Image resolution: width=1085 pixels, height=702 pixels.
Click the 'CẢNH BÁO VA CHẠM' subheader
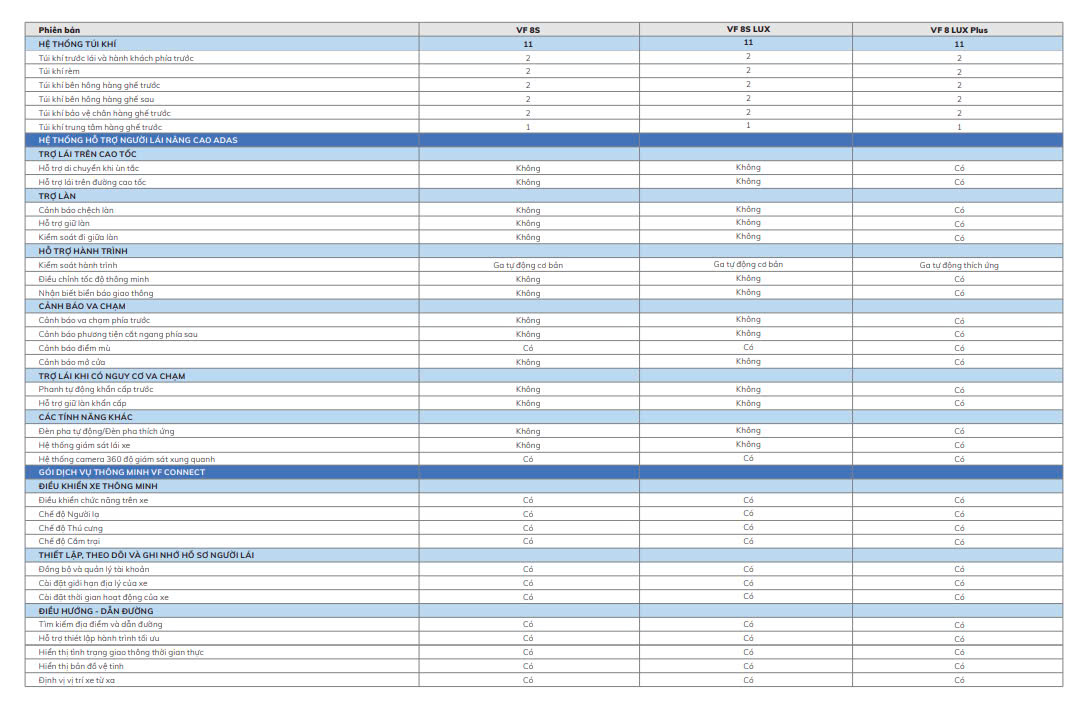coord(82,306)
